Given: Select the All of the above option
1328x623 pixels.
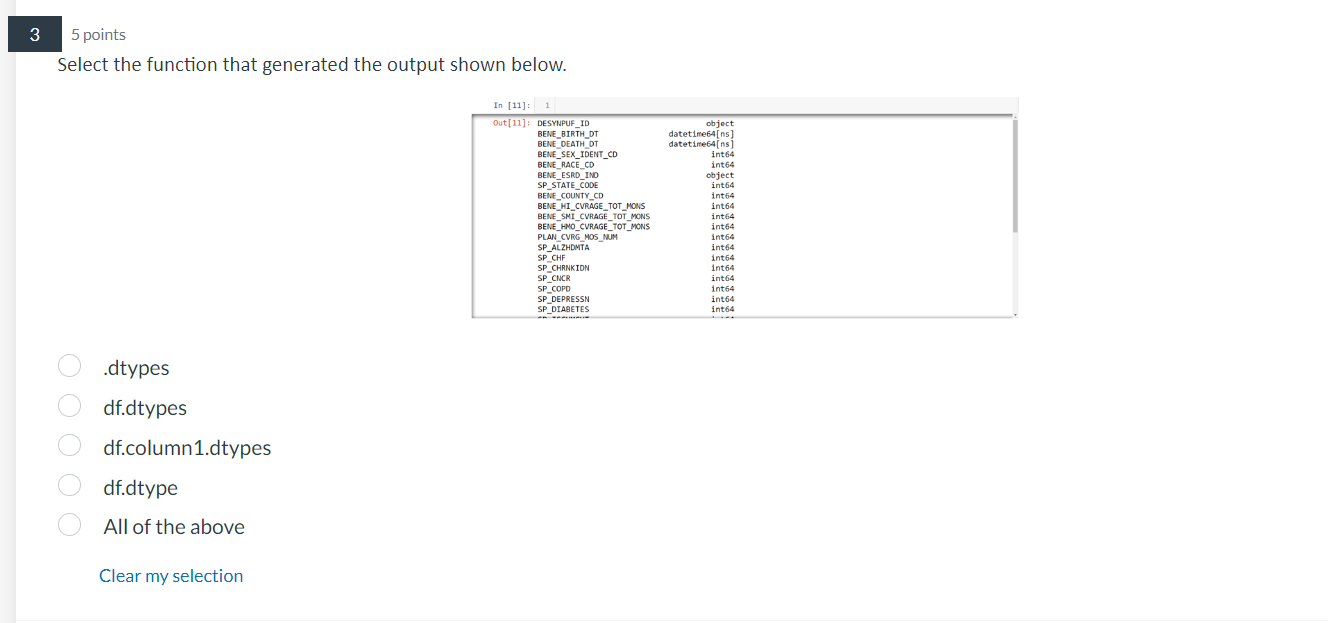Looking at the screenshot, I should point(69,523).
